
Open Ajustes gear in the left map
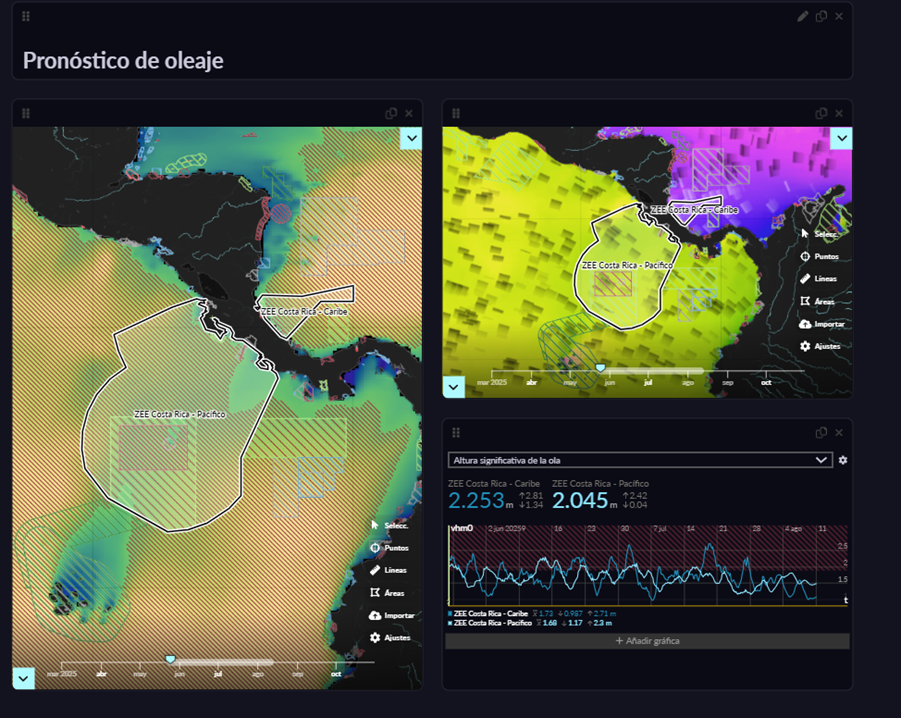375,638
